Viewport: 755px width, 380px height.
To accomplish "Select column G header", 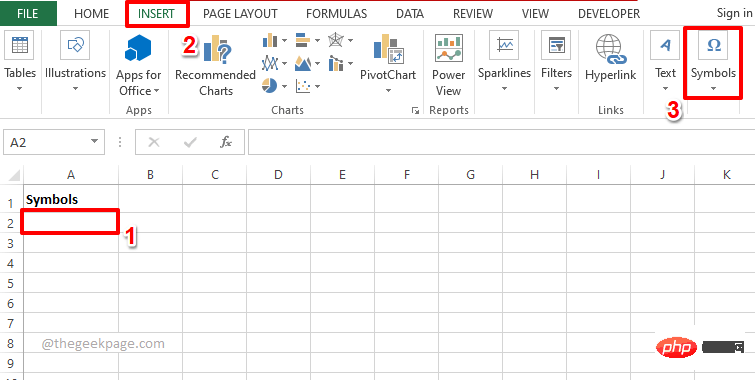I will coord(470,175).
